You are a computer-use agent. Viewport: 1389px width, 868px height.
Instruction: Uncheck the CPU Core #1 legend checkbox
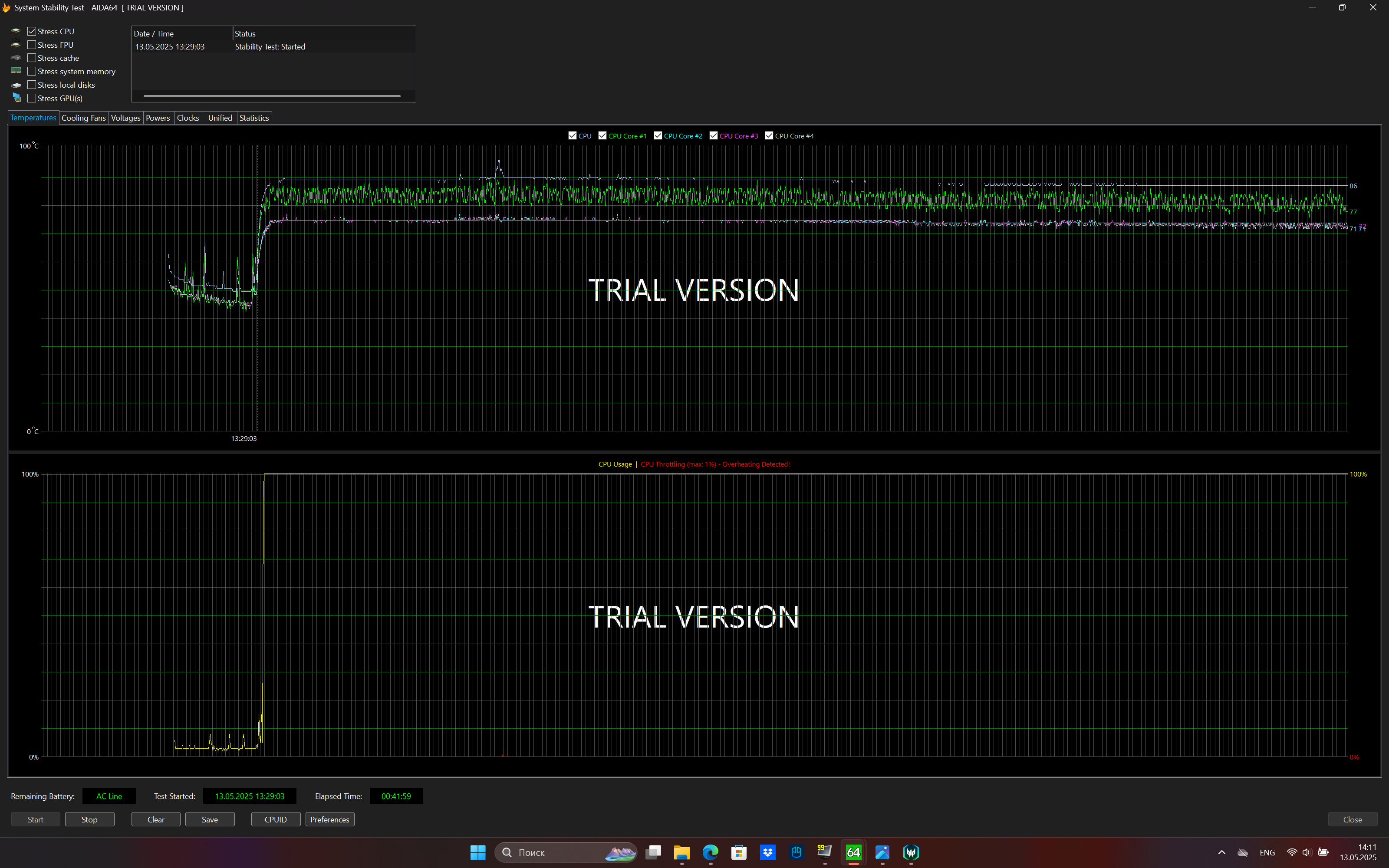(602, 135)
